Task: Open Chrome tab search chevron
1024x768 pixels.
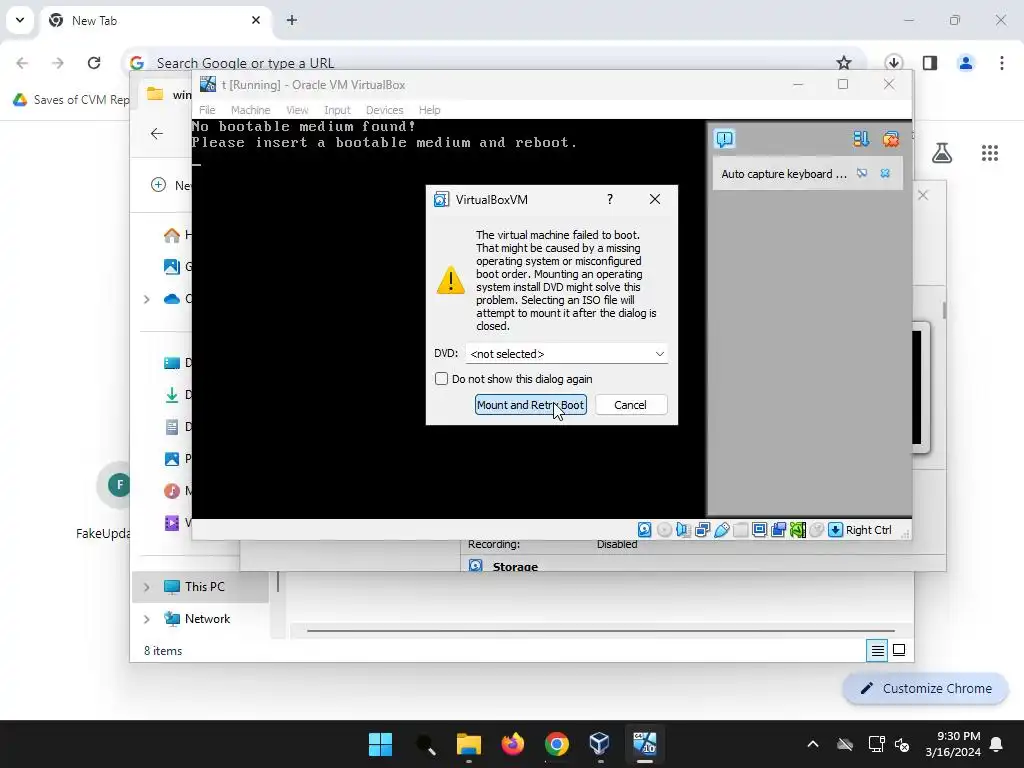Action: coord(20,20)
